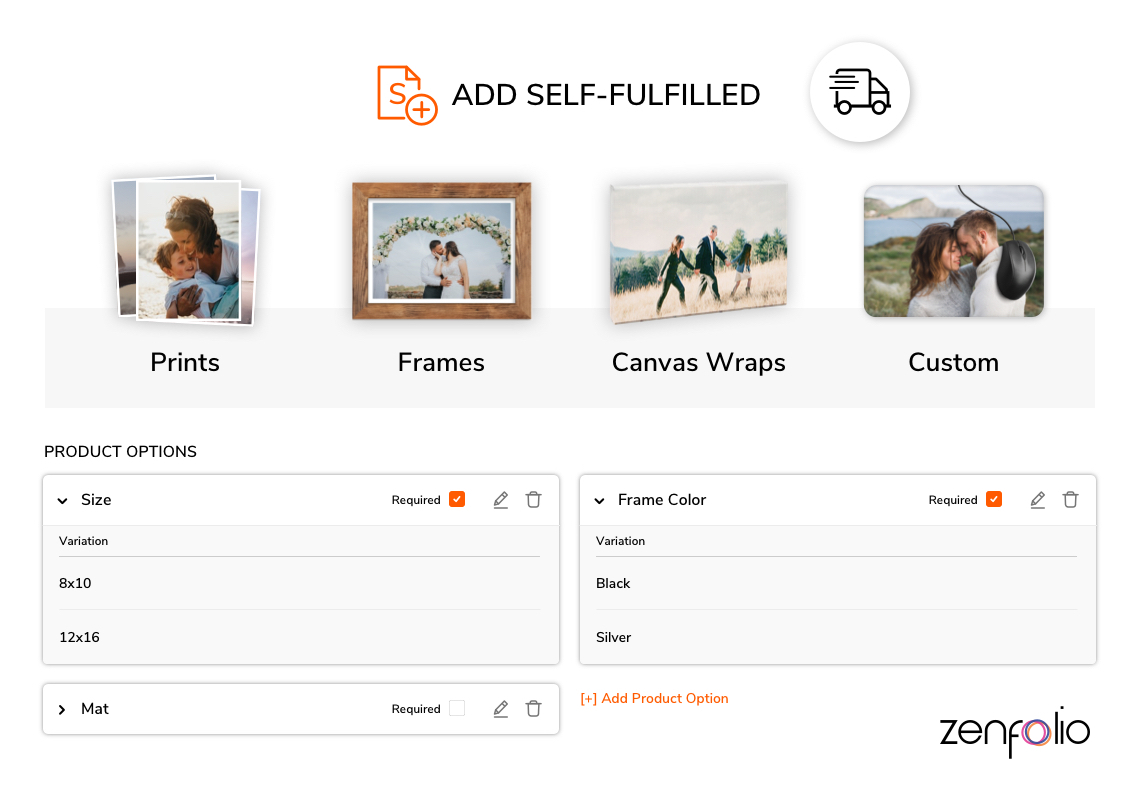Select the Canvas Wraps product category
The width and height of the screenshot is (1140, 800).
coord(698,362)
